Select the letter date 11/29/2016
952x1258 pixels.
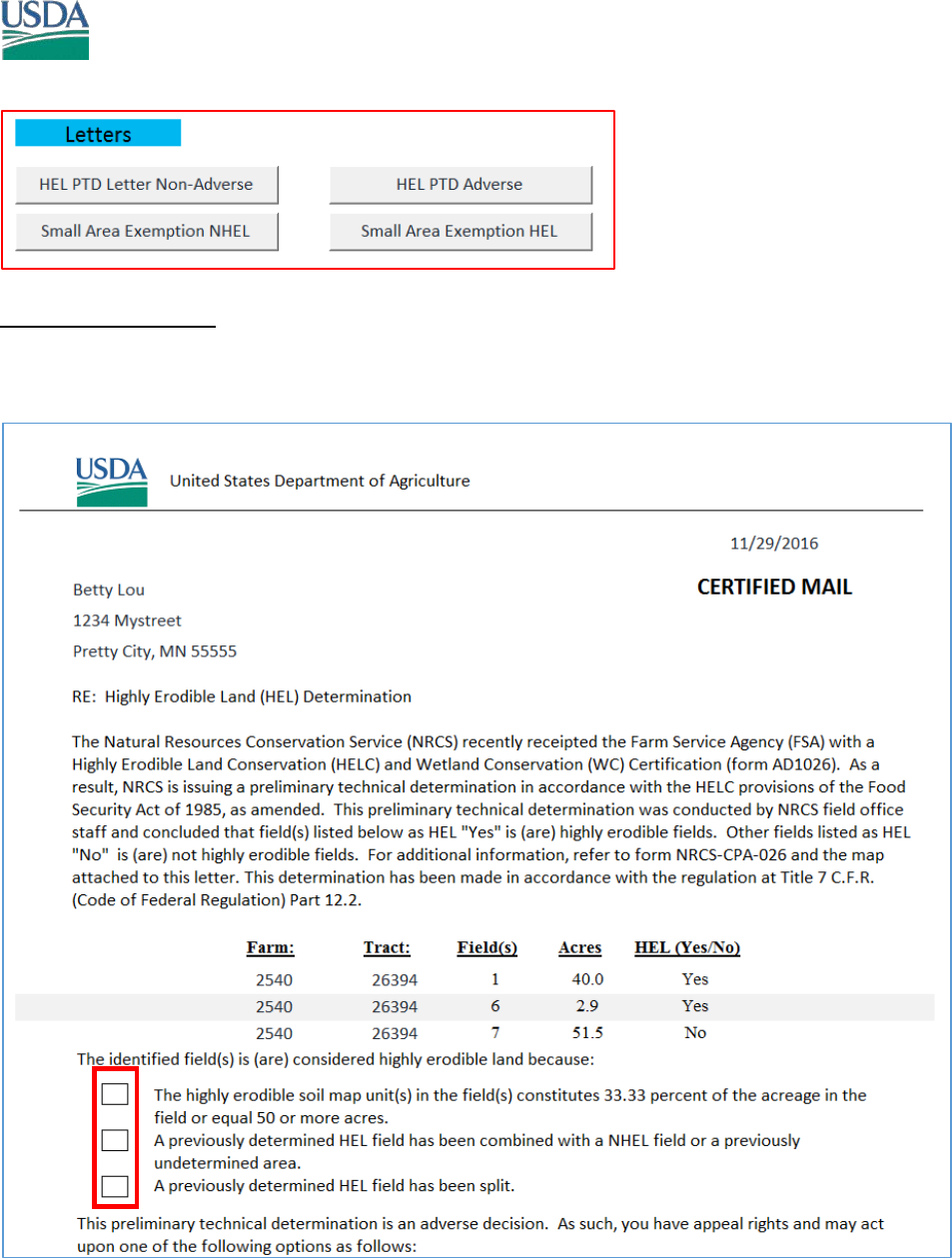coord(774,544)
